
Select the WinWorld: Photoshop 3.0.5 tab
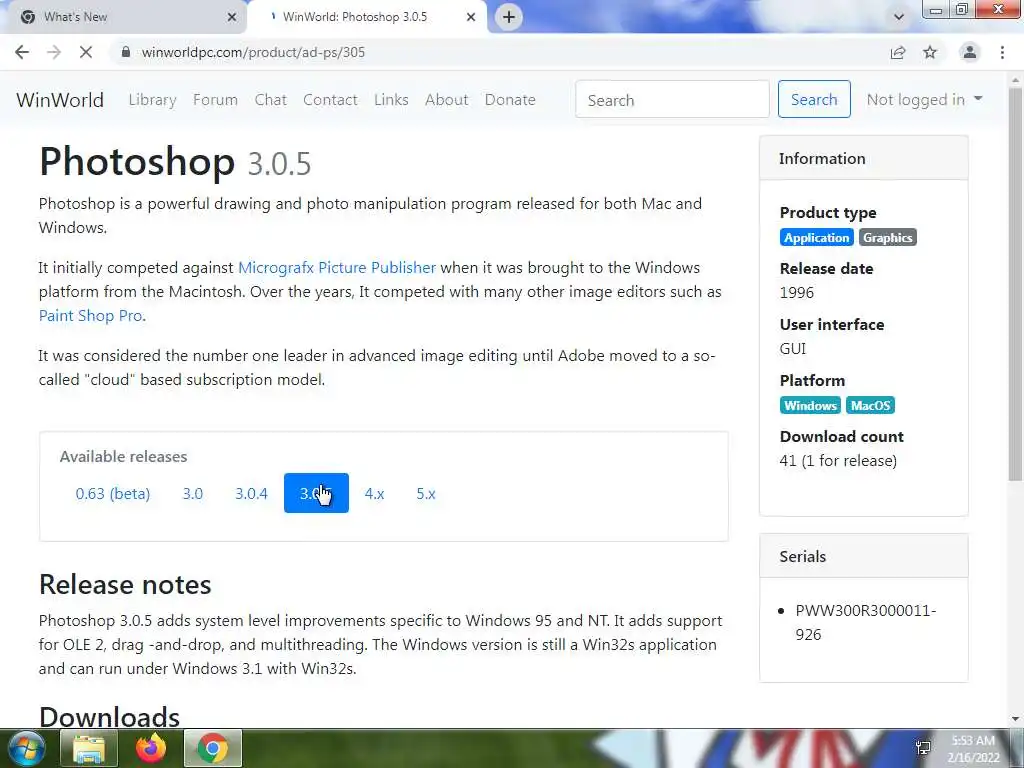coord(368,17)
